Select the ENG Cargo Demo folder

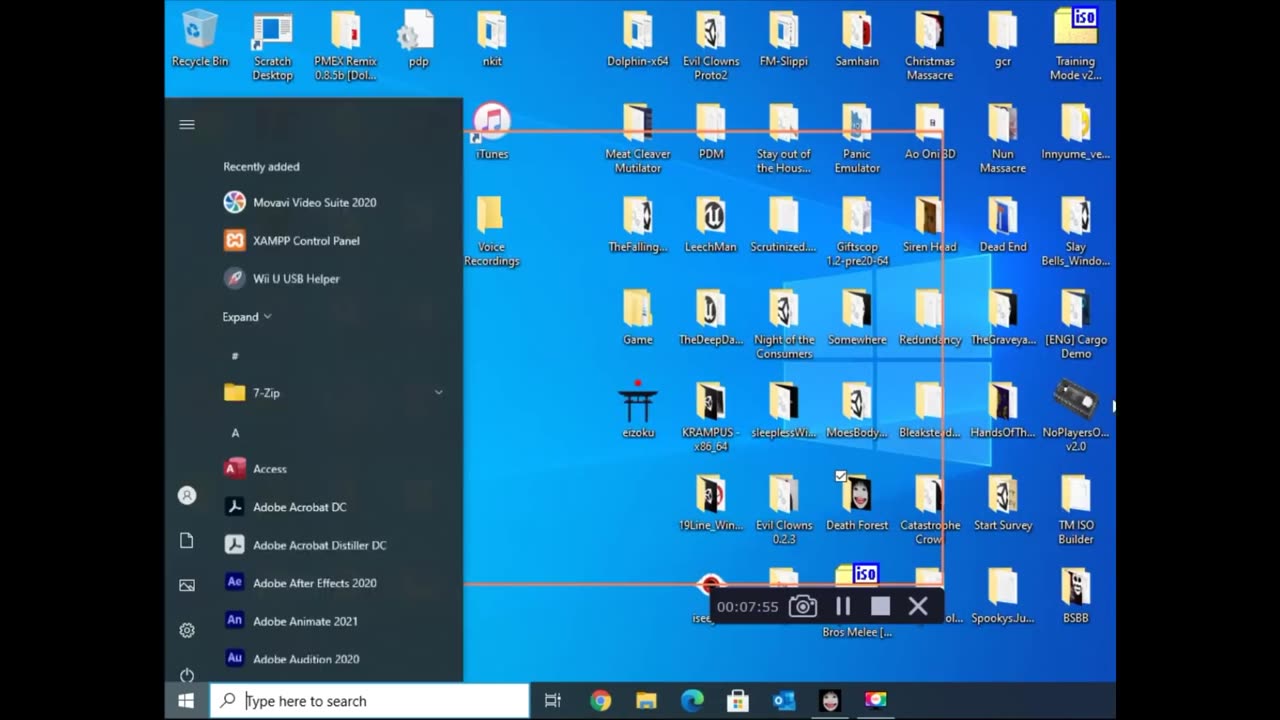[x=1076, y=324]
